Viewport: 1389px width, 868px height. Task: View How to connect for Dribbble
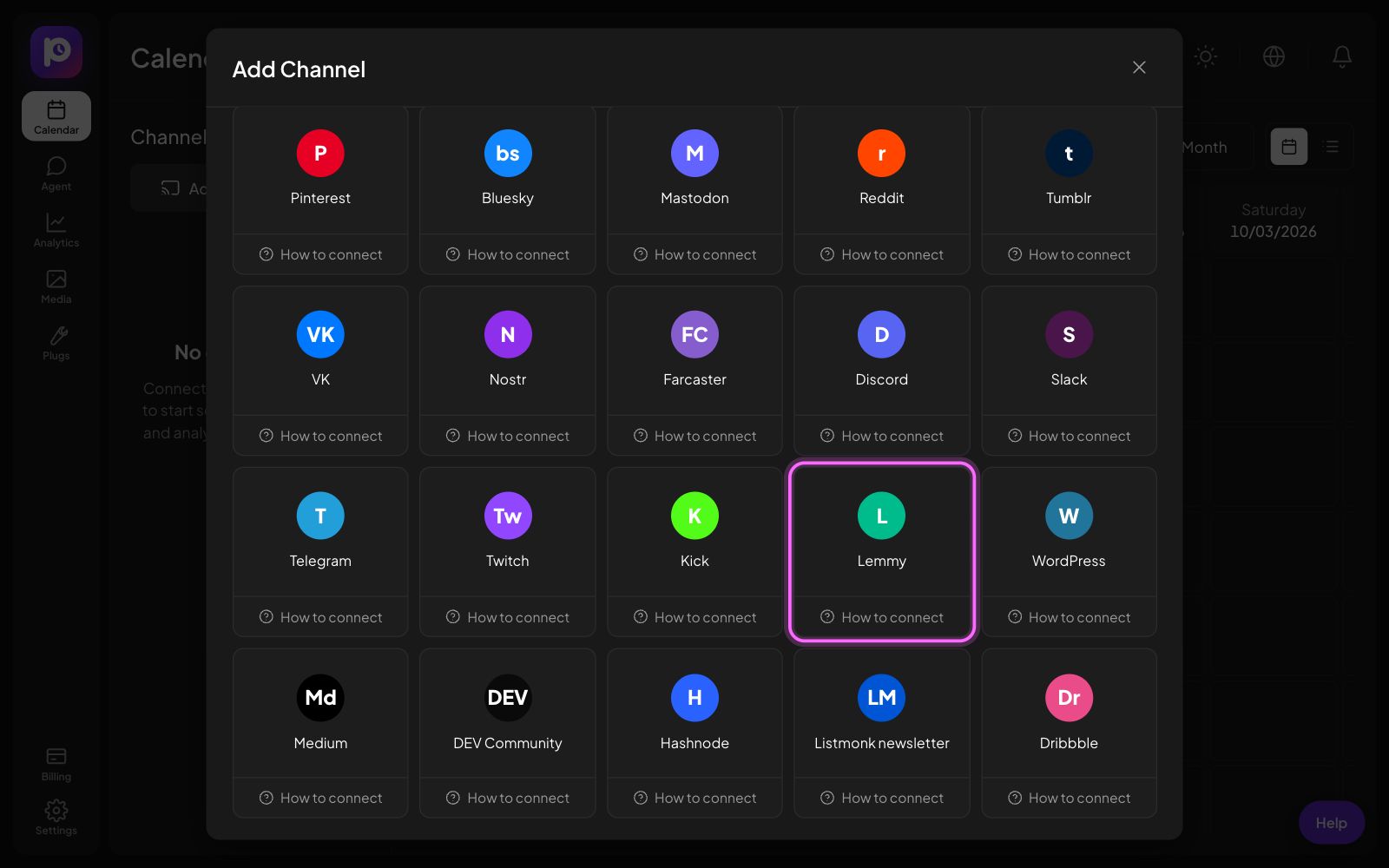coord(1069,798)
